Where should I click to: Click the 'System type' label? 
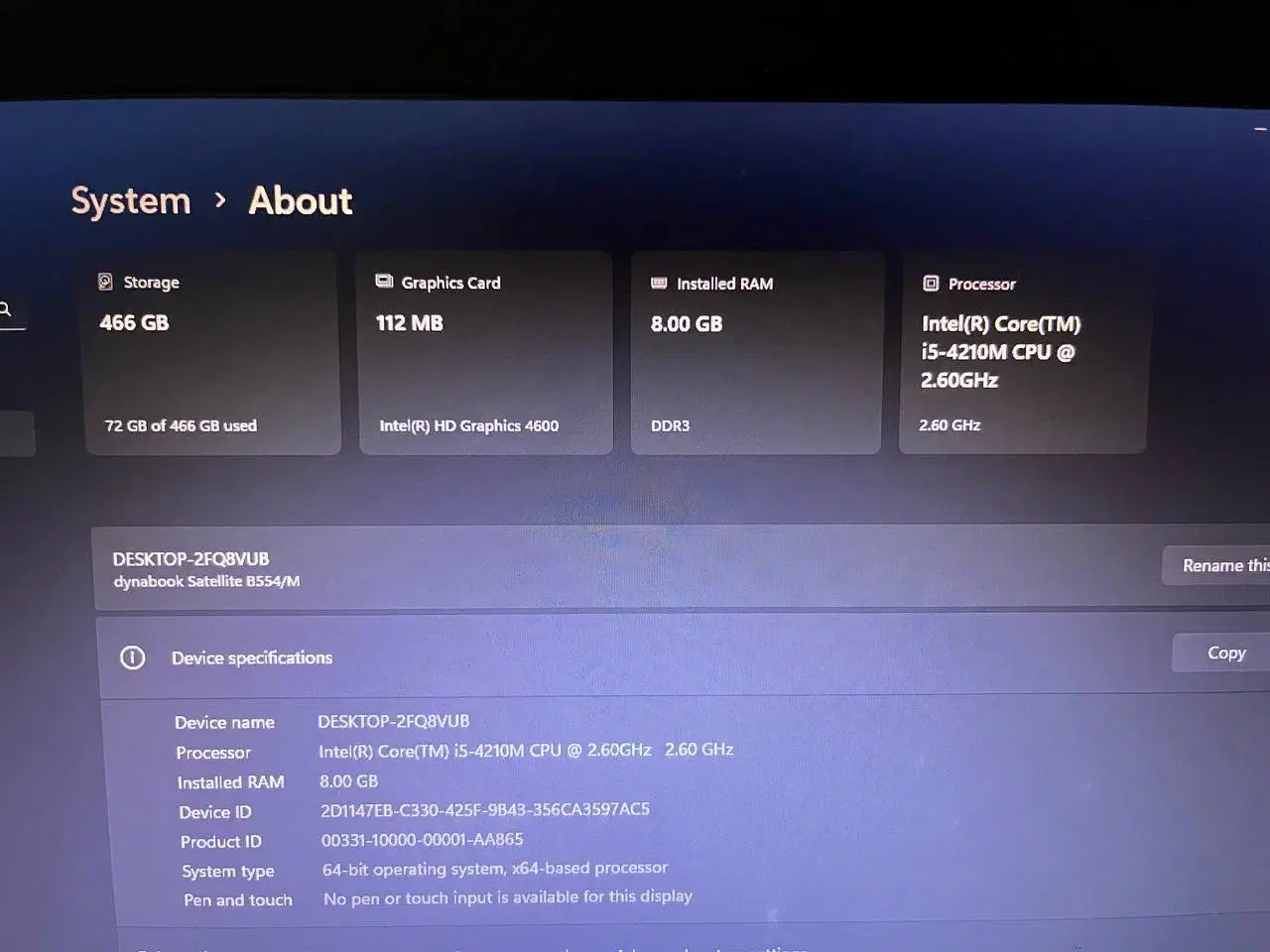coord(228,872)
